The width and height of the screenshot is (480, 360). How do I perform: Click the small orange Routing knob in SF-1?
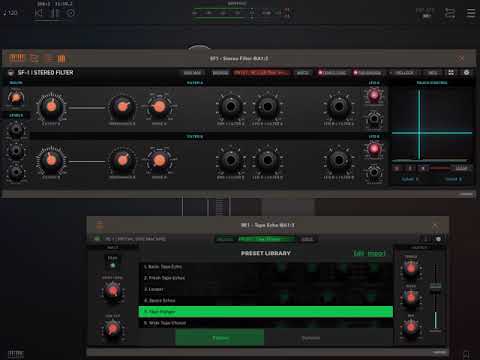click(x=16, y=98)
